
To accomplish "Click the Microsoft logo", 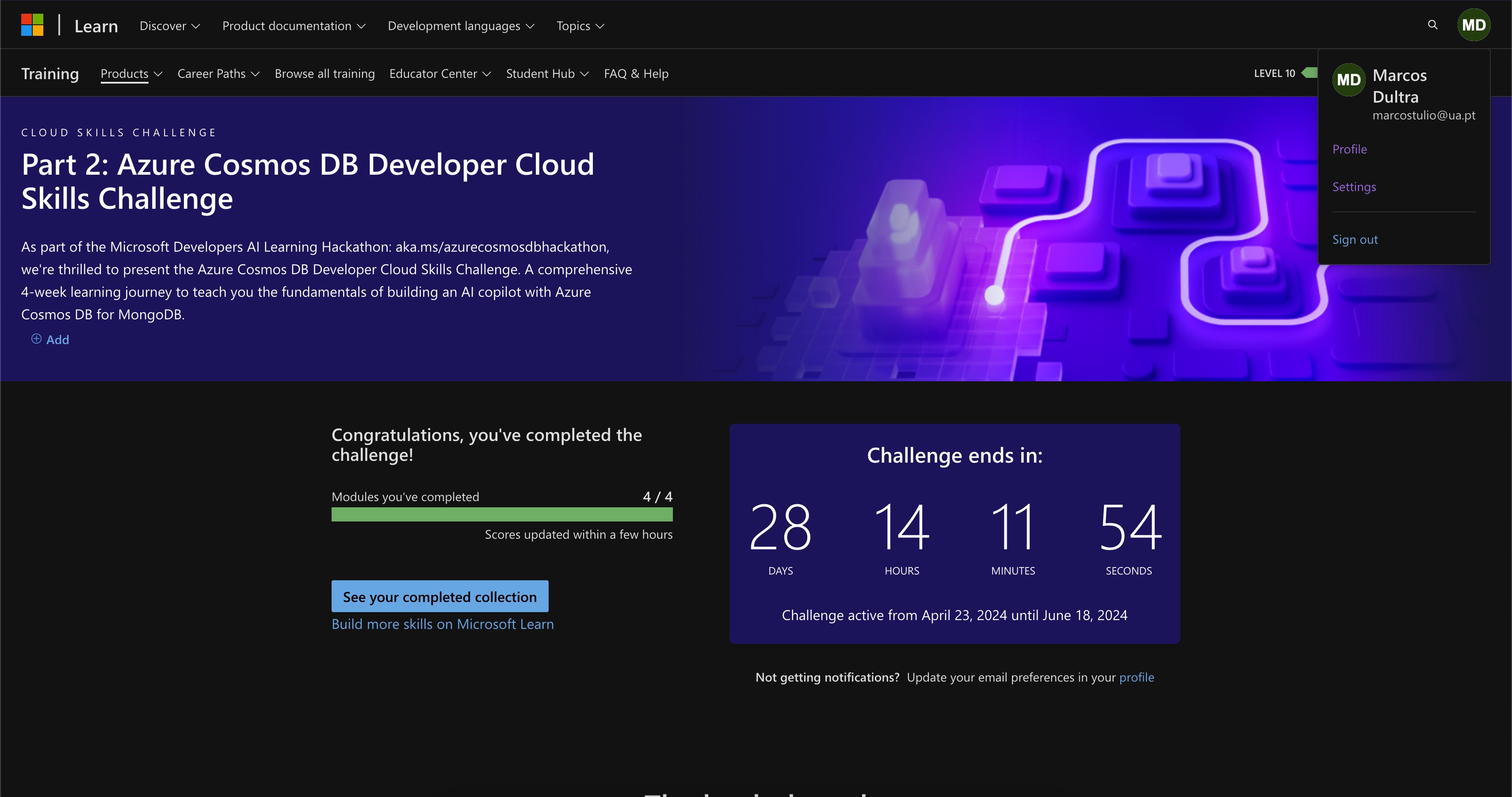I will (33, 25).
